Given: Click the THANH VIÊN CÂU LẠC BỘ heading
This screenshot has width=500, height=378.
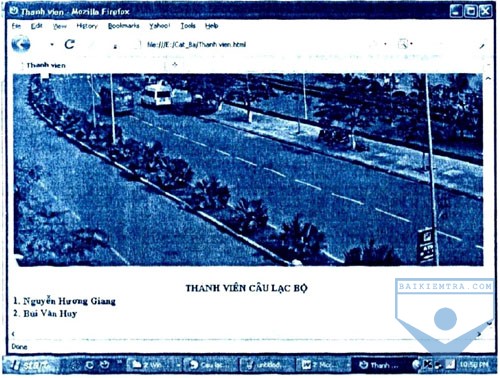Looking at the screenshot, I should pyautogui.click(x=246, y=288).
